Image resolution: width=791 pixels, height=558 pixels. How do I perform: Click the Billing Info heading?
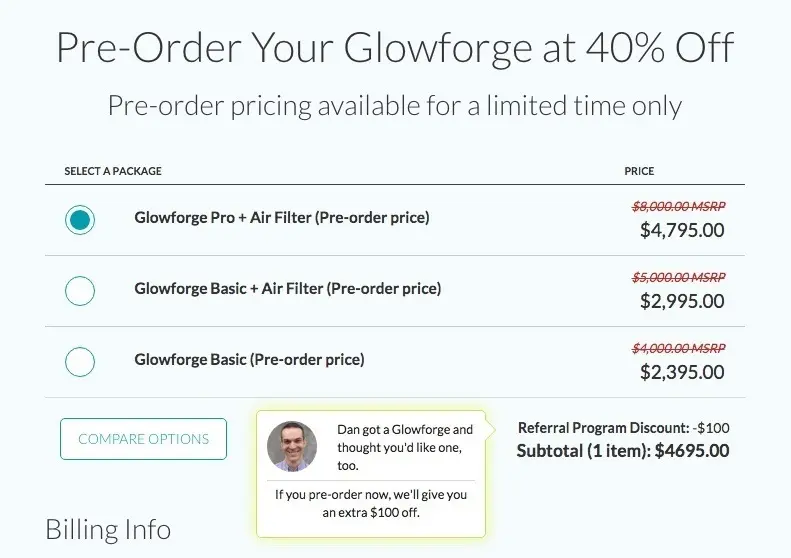tap(108, 529)
